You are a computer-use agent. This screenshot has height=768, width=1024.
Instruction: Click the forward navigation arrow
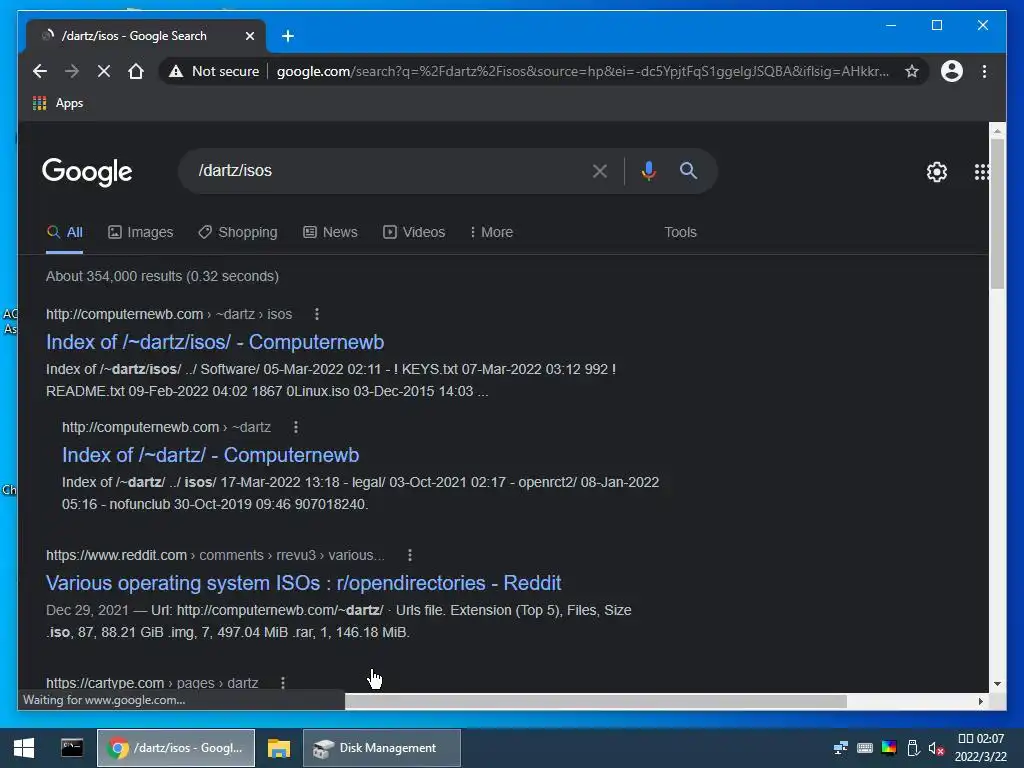[72, 71]
